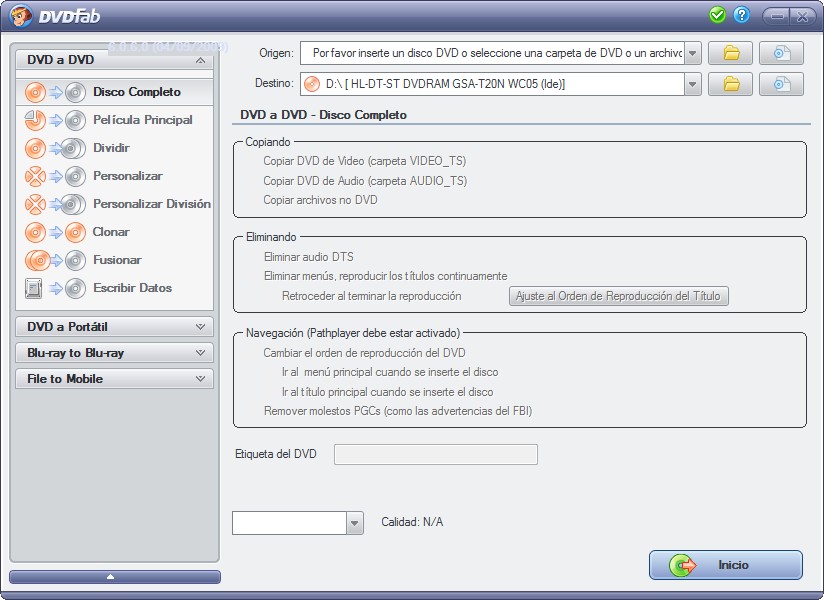
Task: Toggle Retroceder al terminar la reproducción
Action: (x=371, y=296)
